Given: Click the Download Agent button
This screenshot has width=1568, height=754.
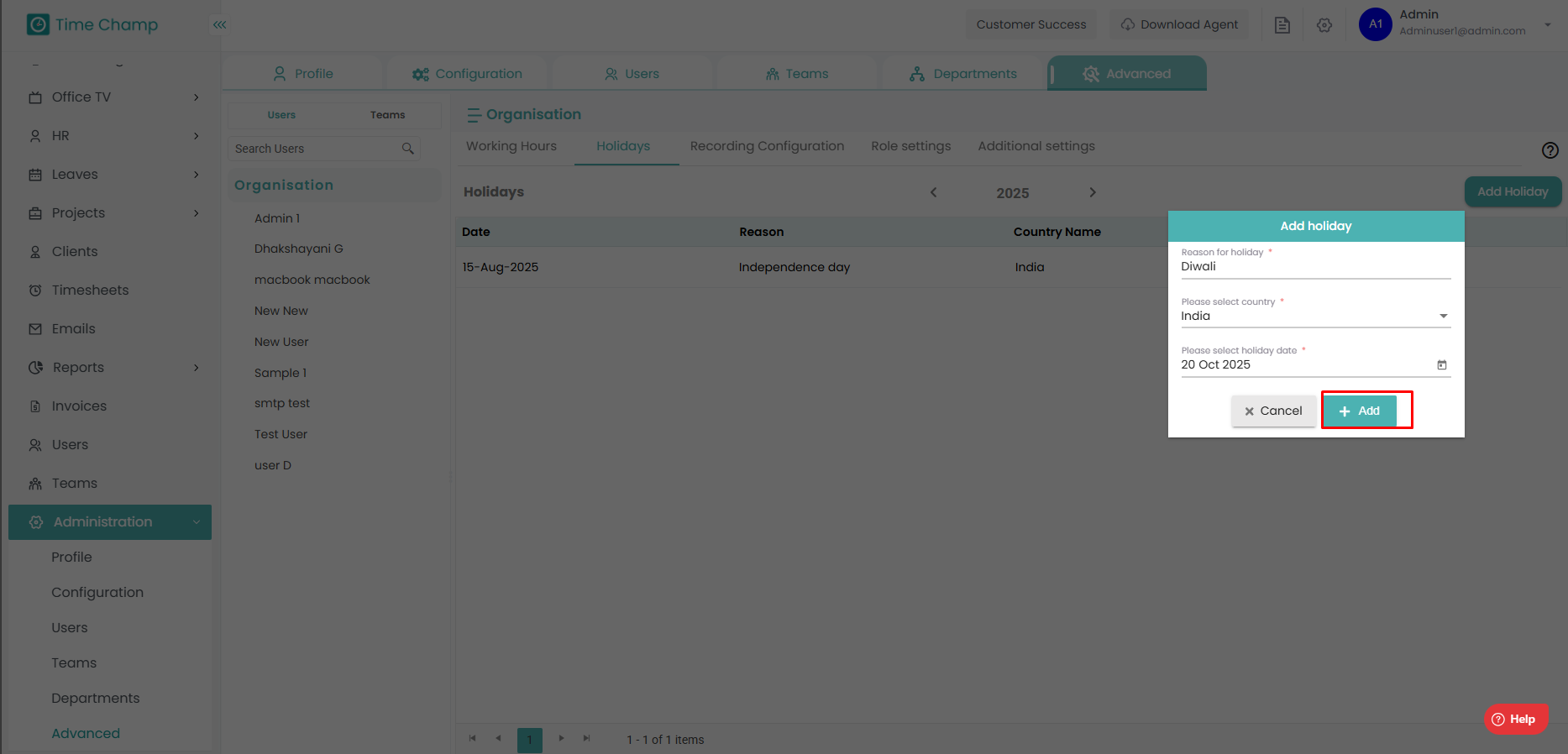Looking at the screenshot, I should click(x=1179, y=24).
